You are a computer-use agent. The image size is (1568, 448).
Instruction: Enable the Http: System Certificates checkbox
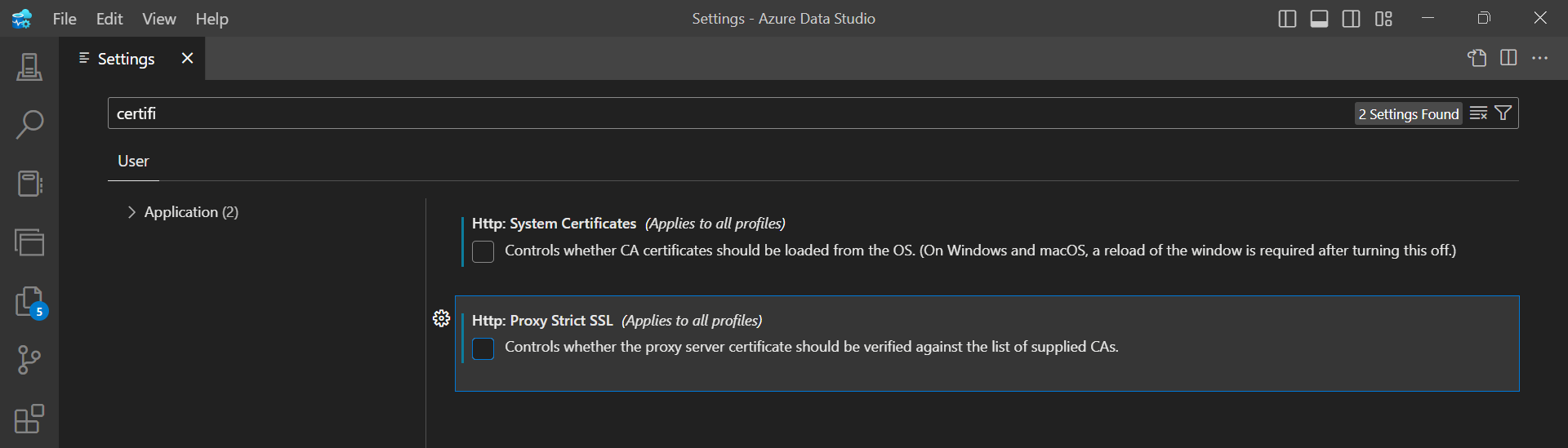pos(483,251)
